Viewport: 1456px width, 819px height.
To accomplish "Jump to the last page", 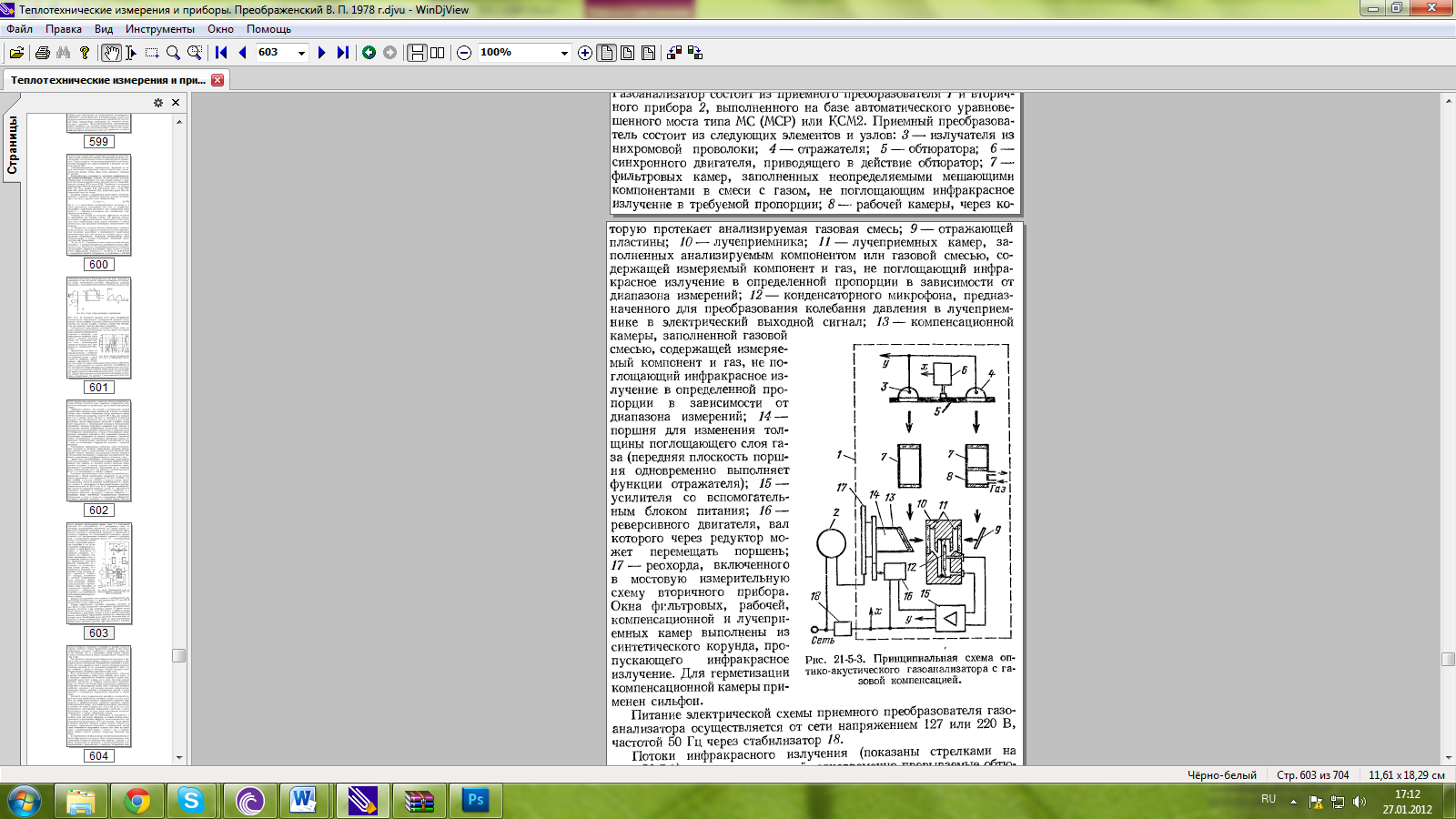I will pyautogui.click(x=342, y=53).
